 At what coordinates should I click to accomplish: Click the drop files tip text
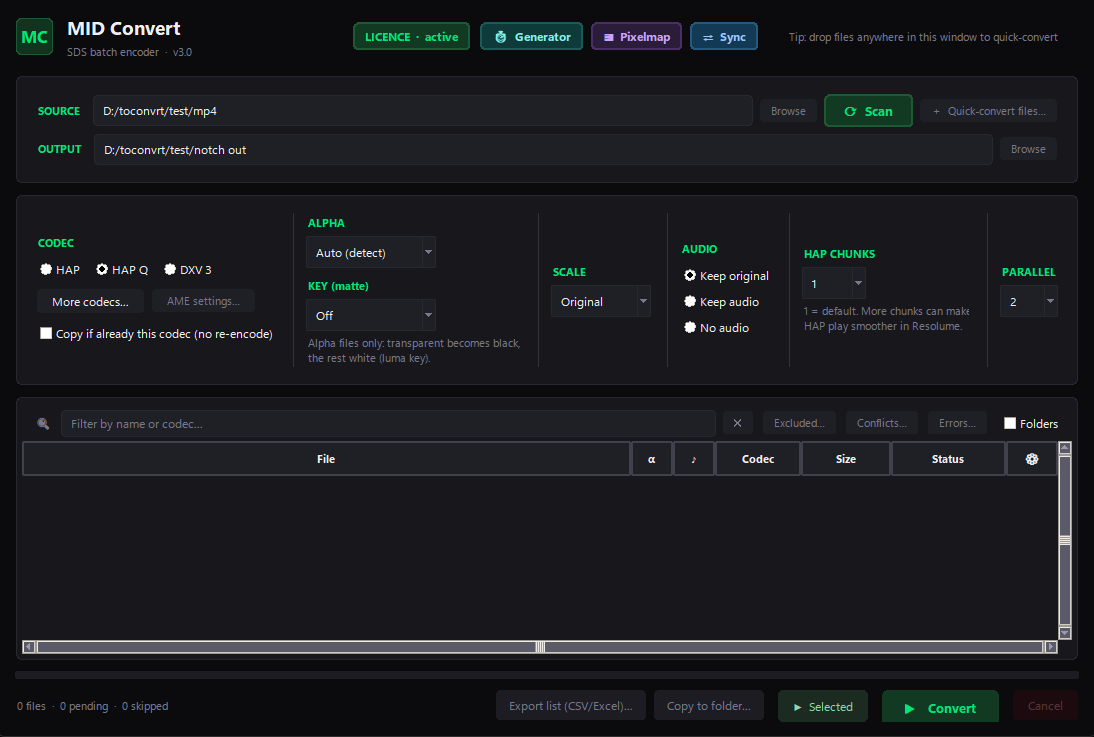[923, 37]
